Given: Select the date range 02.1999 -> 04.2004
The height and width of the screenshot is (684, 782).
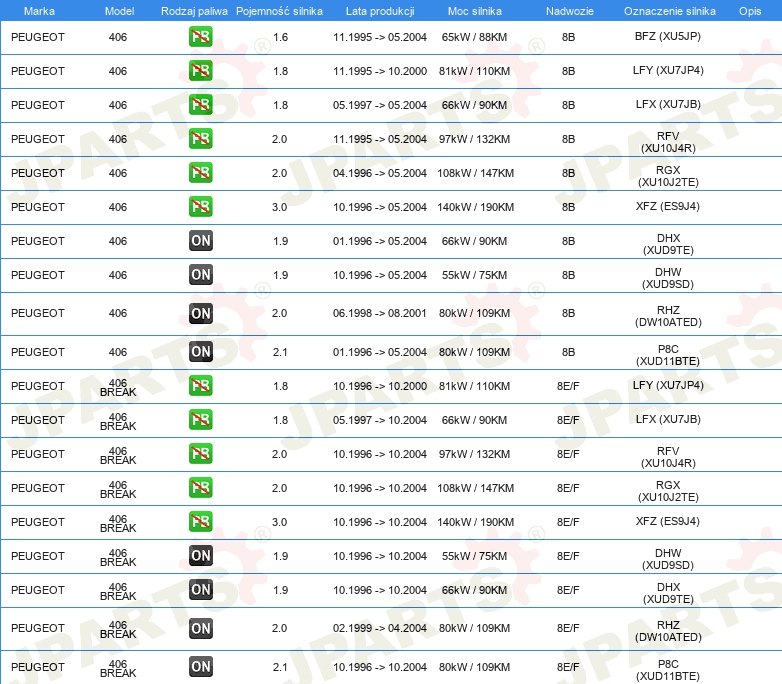Looking at the screenshot, I should click(x=380, y=628).
